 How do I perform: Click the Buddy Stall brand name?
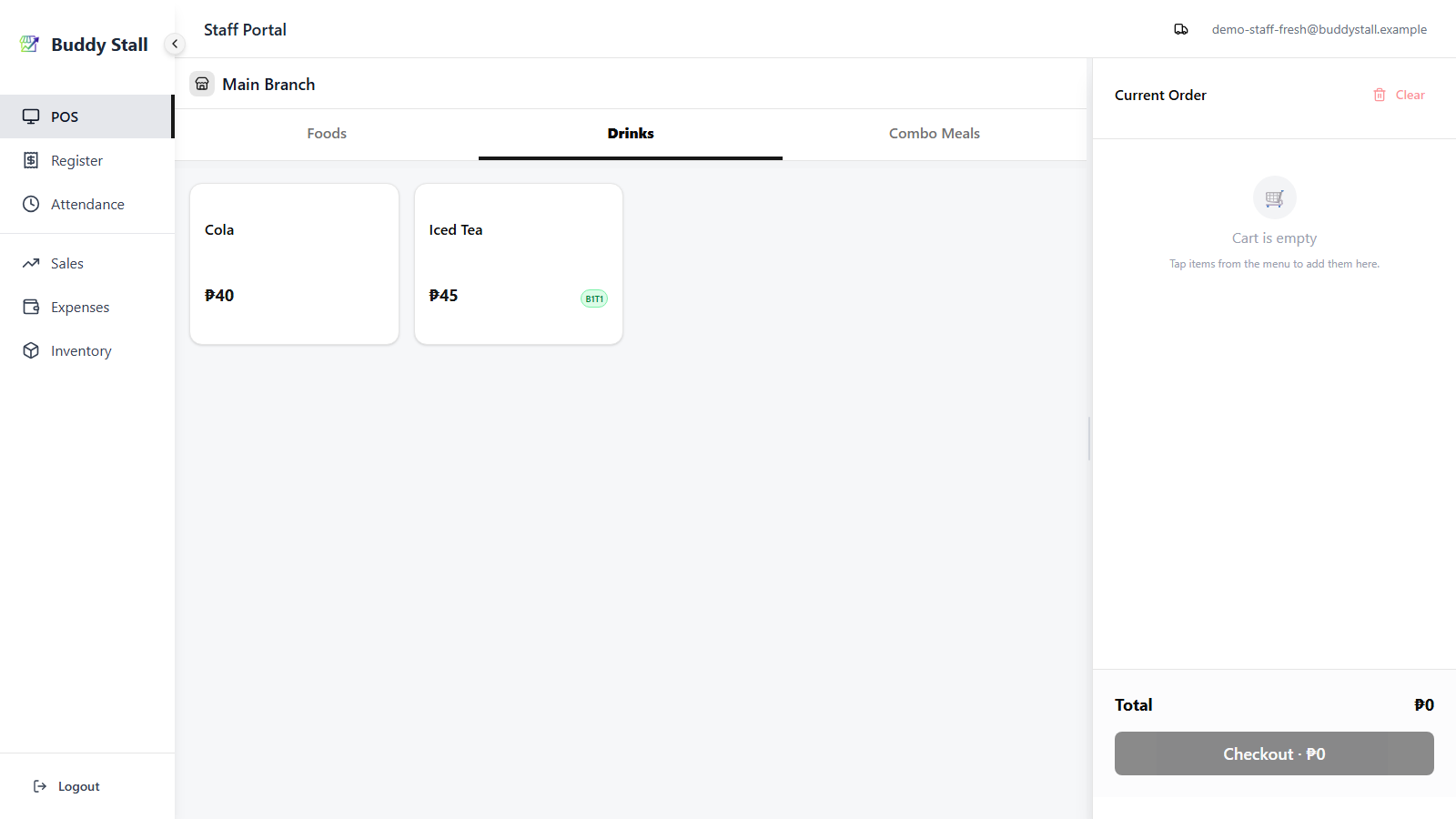pyautogui.click(x=99, y=45)
